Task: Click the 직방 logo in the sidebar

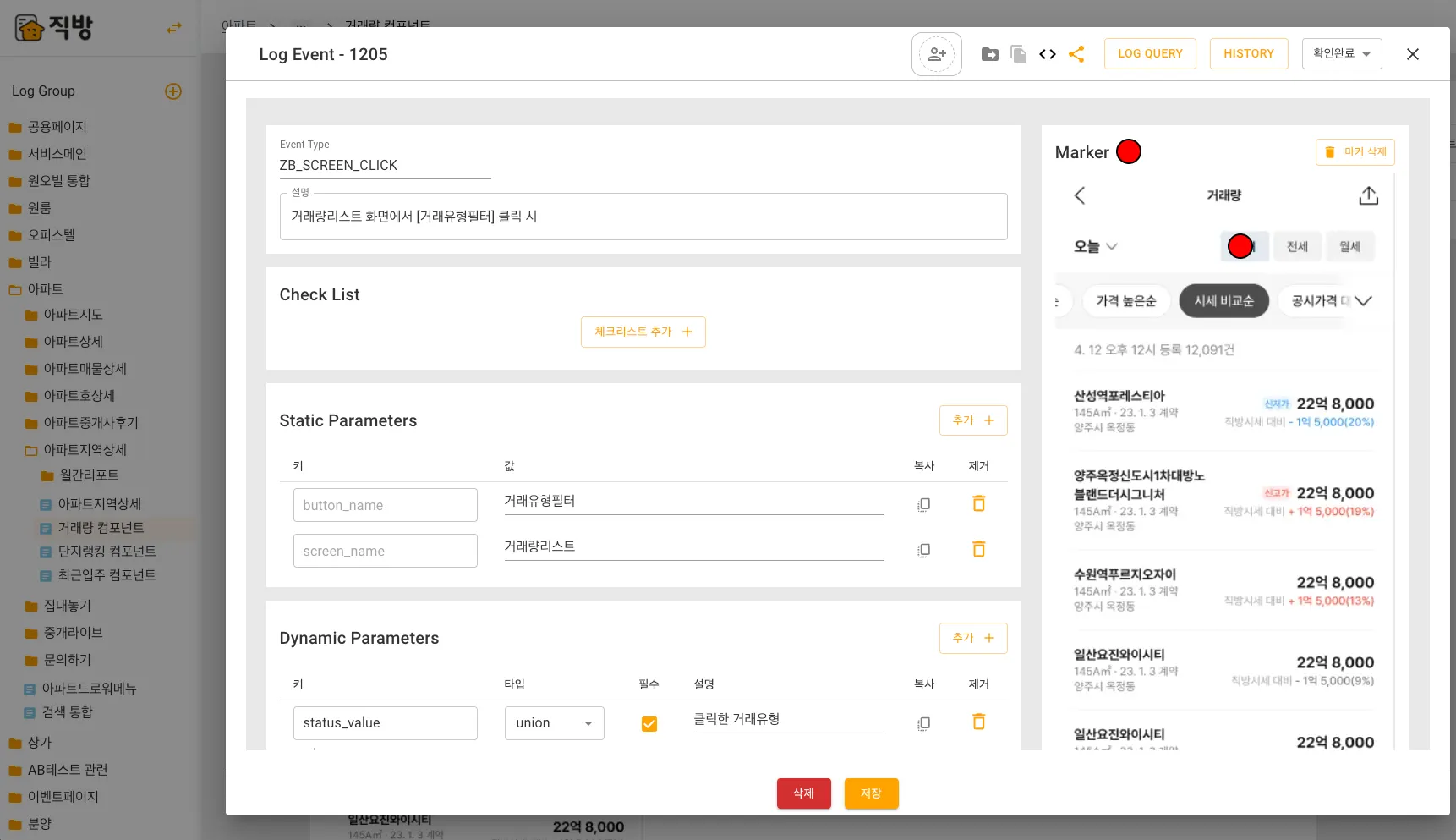Action: click(54, 27)
